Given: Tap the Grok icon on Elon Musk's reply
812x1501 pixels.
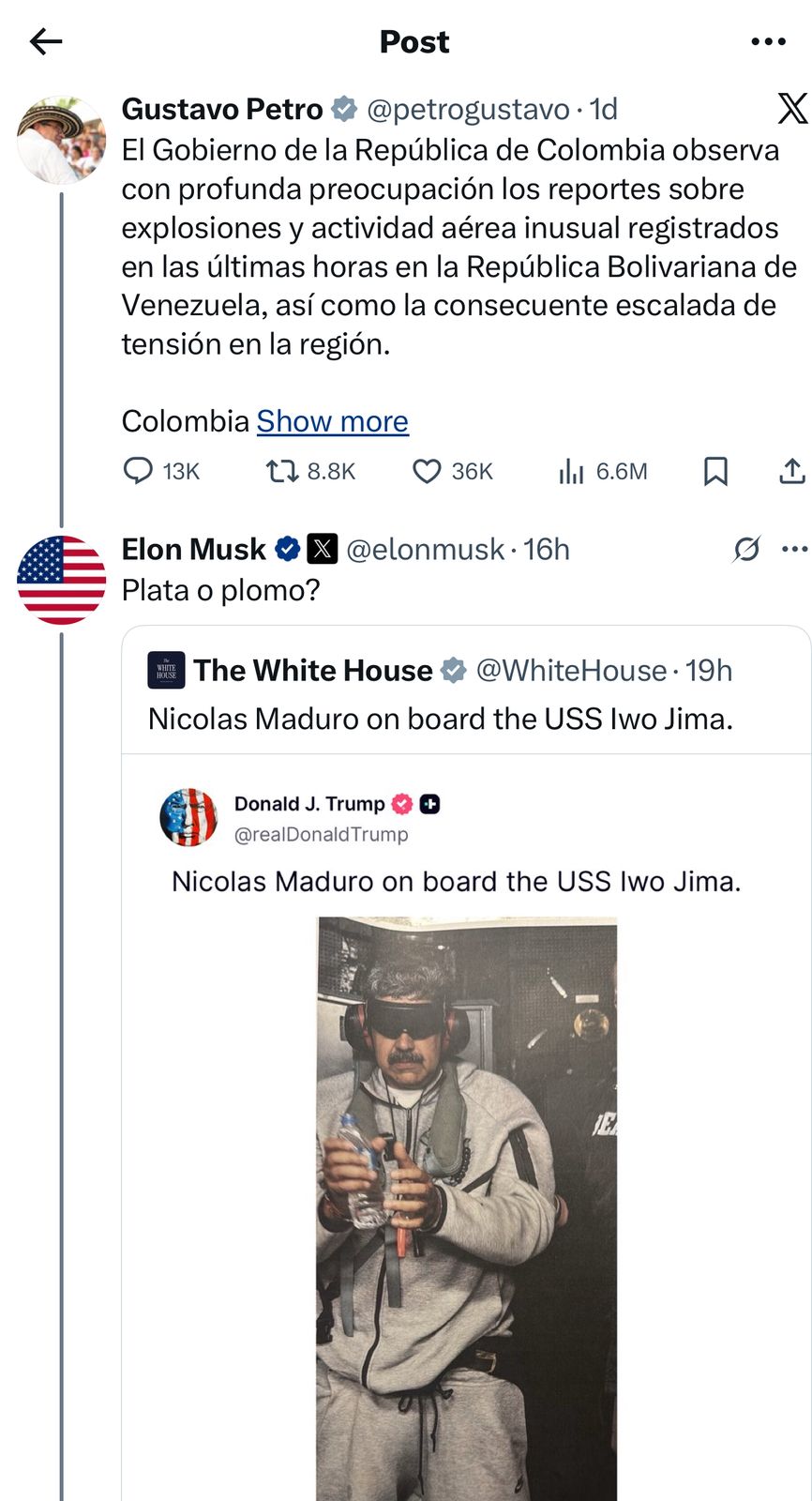Looking at the screenshot, I should pos(746,549).
